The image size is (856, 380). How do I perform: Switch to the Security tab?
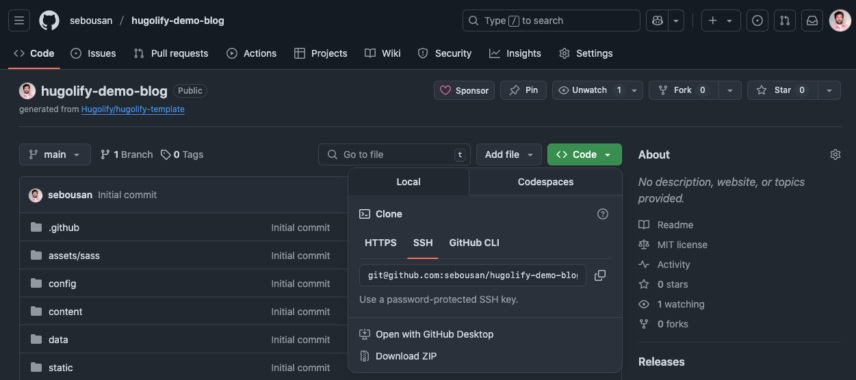[x=444, y=54]
